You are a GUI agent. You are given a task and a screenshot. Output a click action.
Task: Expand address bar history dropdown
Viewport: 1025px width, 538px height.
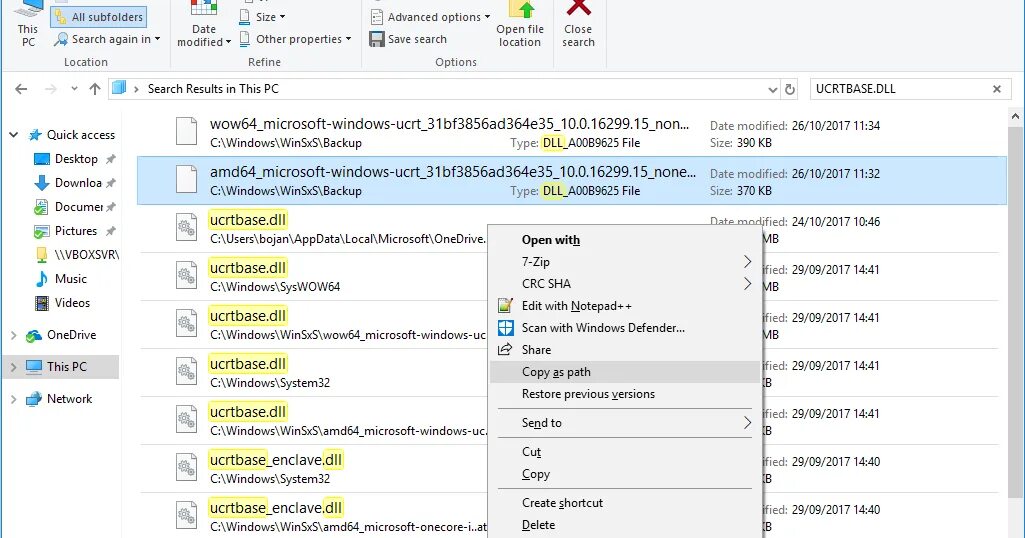pos(772,90)
